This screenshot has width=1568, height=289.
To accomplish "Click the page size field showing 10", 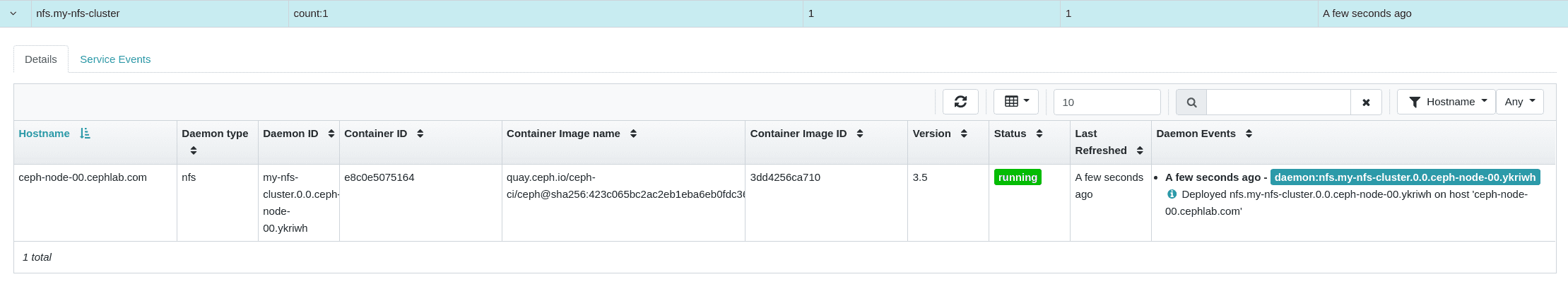I will point(1107,102).
